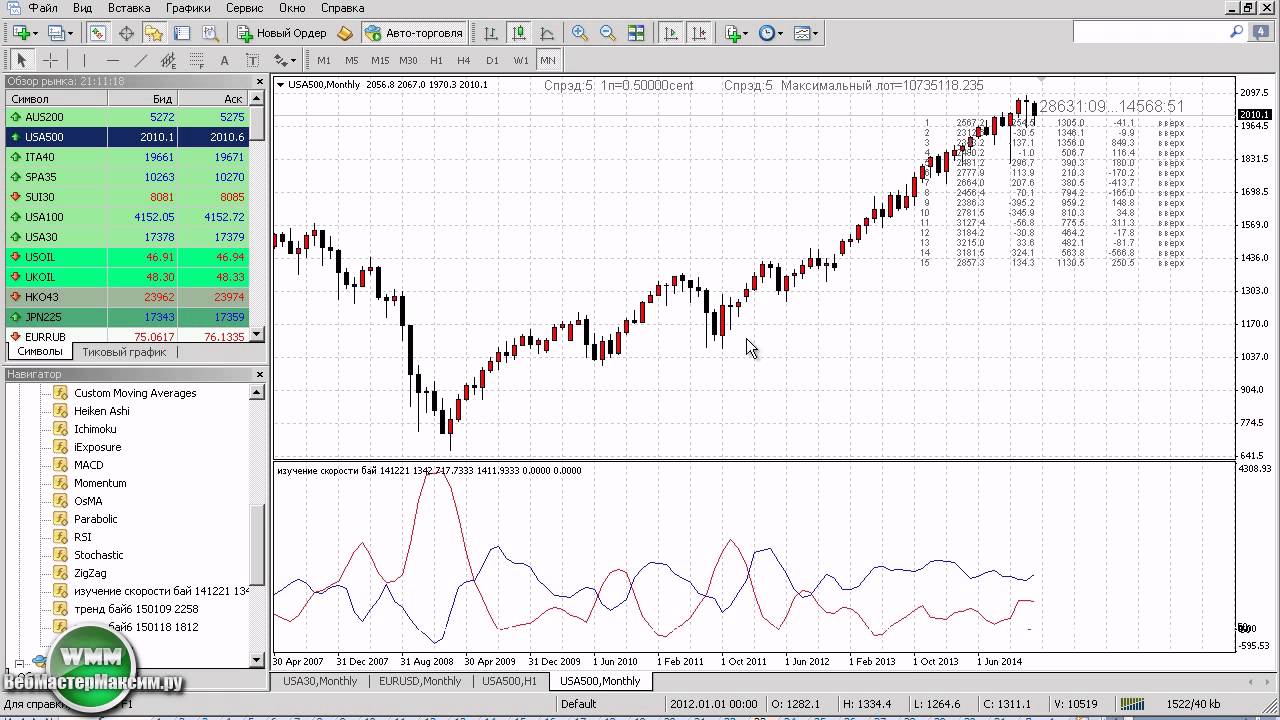
Task: Open the Графики menu
Action: (x=188, y=7)
